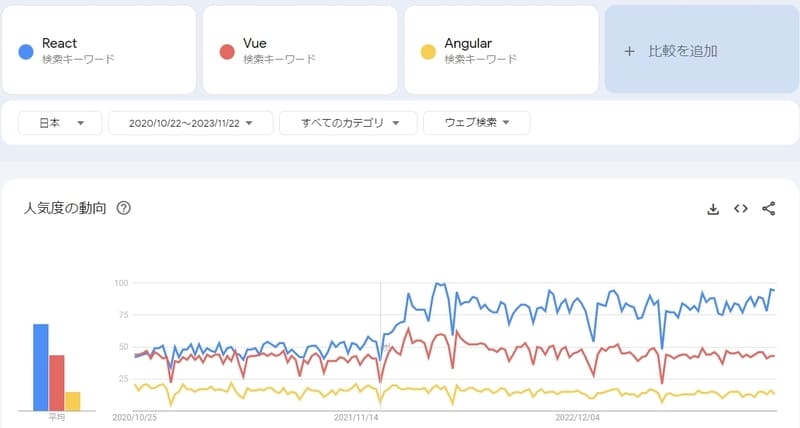Select the React search term card
The image size is (800, 428).
(98, 50)
